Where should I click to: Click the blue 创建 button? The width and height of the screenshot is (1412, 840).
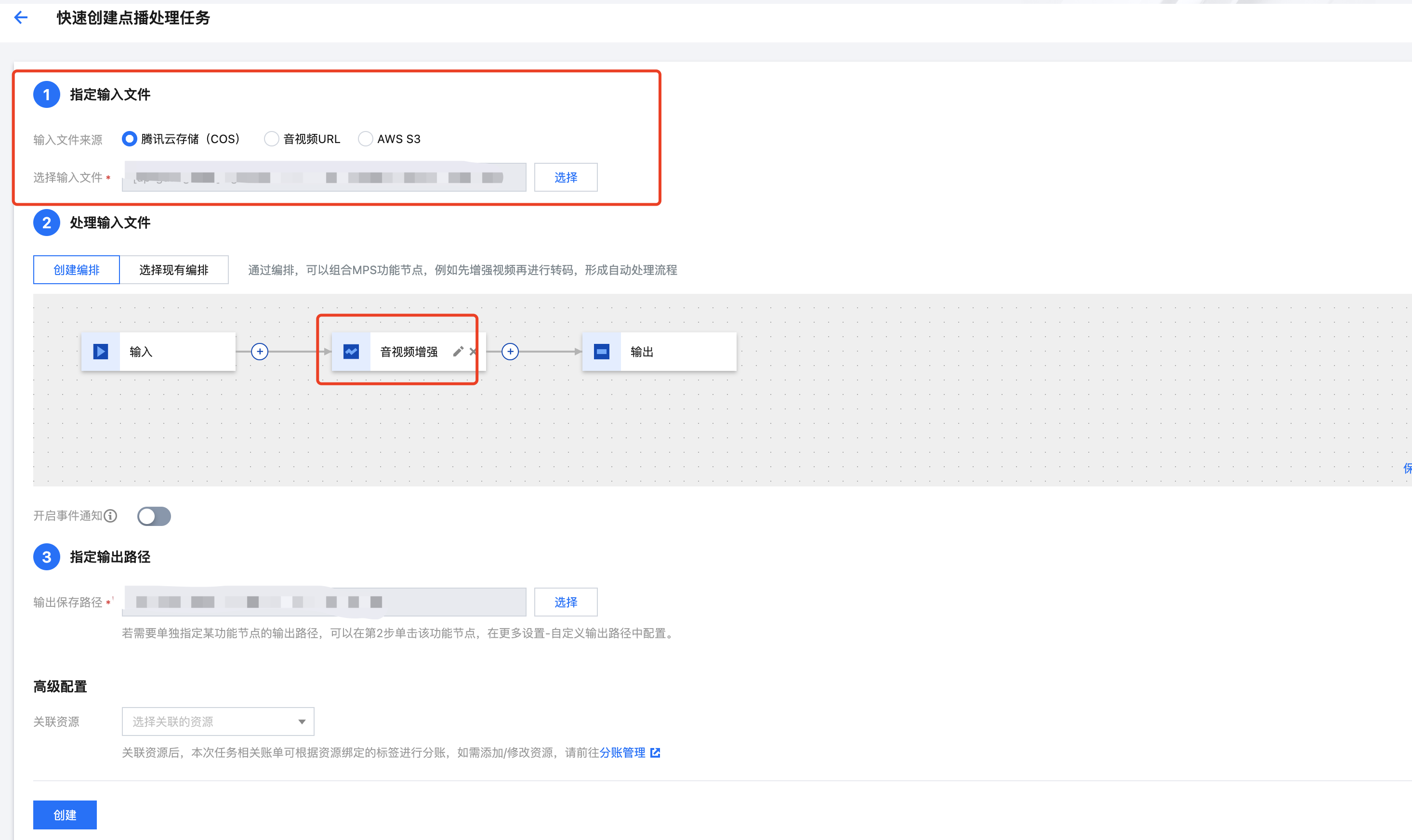65,814
